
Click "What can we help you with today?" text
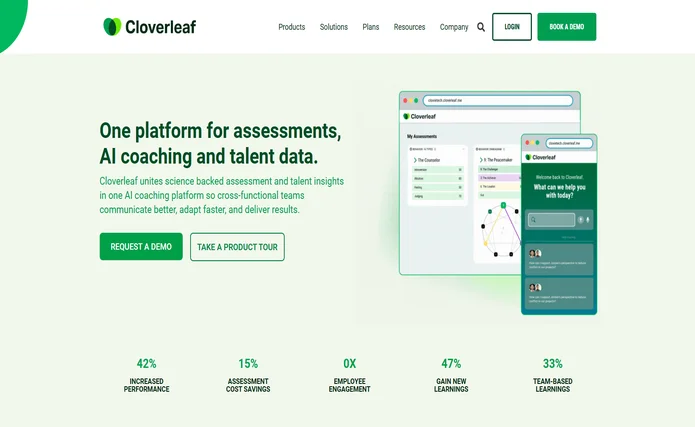pyautogui.click(x=559, y=191)
